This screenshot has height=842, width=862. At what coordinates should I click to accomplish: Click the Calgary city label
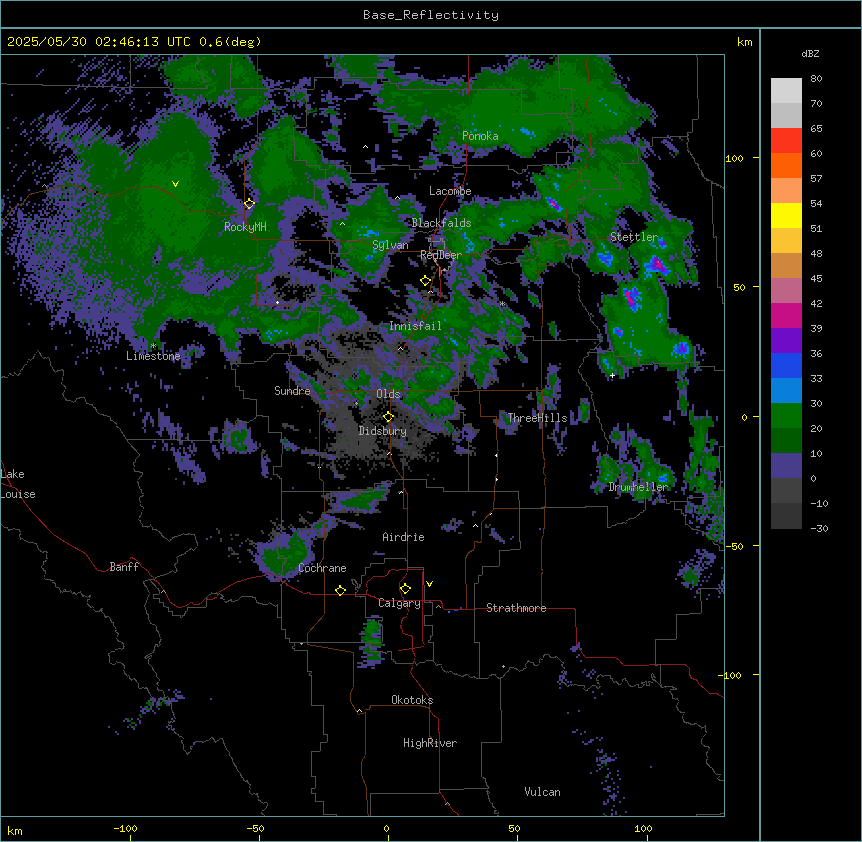click(400, 603)
